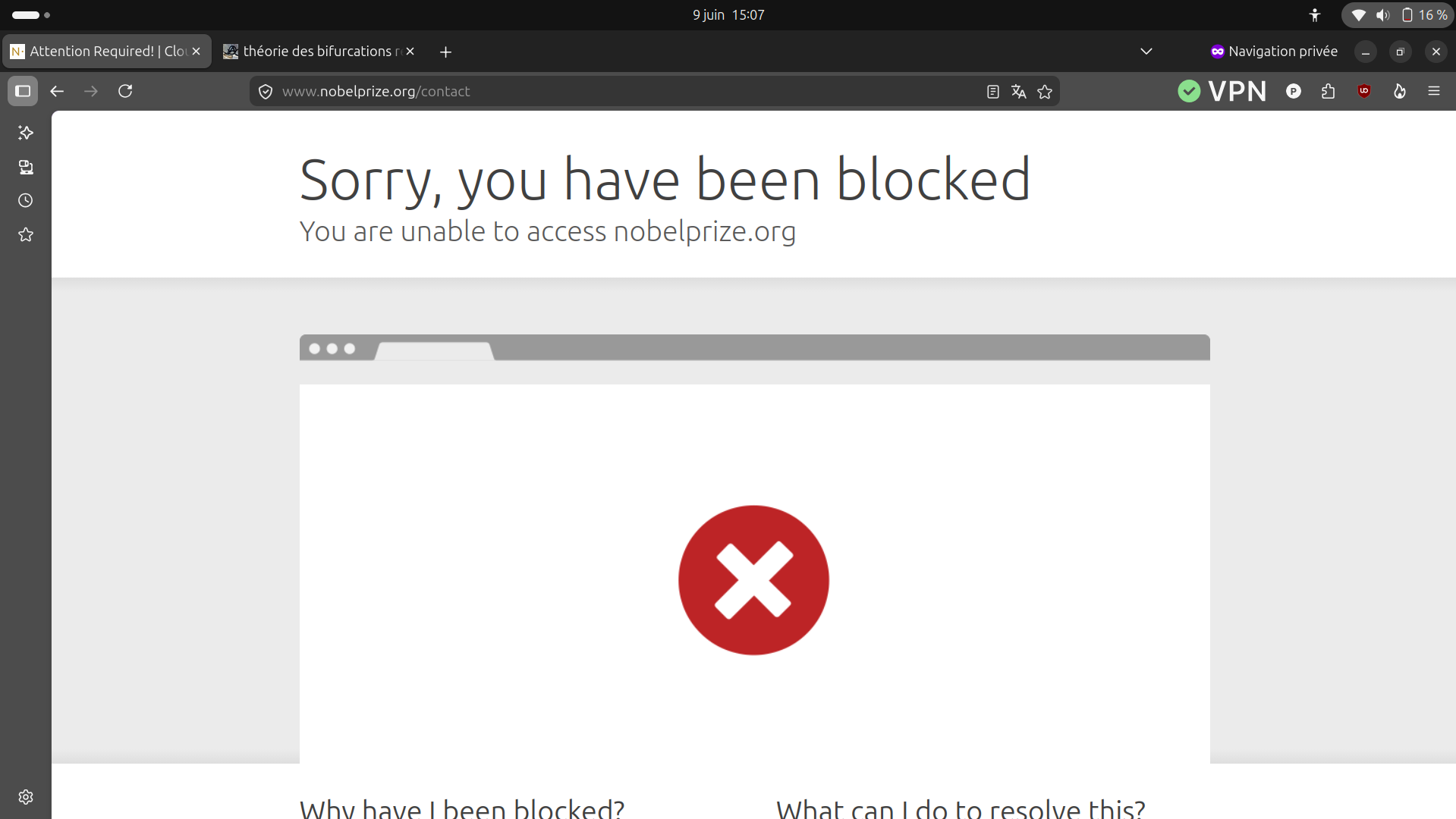This screenshot has height=819, width=1456.
Task: Close the browser window
Action: 1436,52
